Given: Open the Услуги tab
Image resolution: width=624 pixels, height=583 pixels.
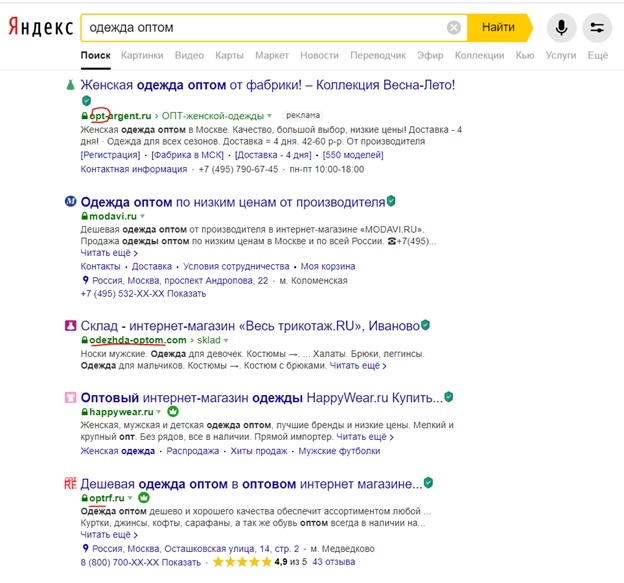Looking at the screenshot, I should (560, 55).
